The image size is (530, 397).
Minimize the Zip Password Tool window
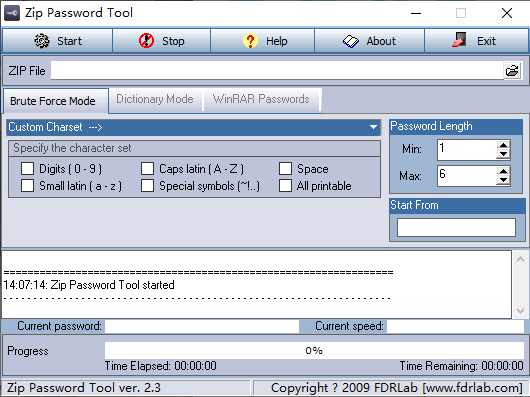click(x=416, y=14)
